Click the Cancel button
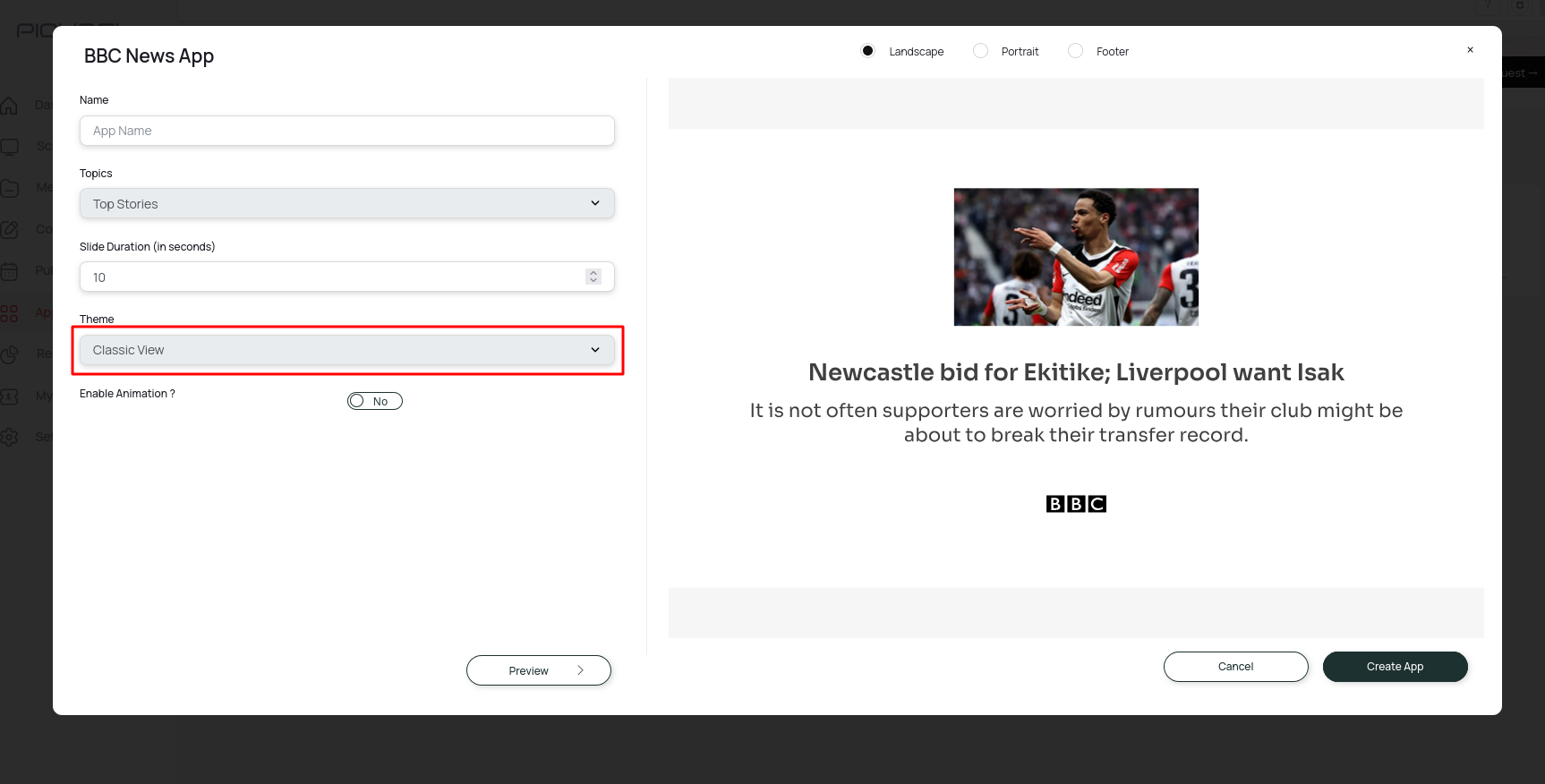The height and width of the screenshot is (784, 1545). tap(1236, 667)
